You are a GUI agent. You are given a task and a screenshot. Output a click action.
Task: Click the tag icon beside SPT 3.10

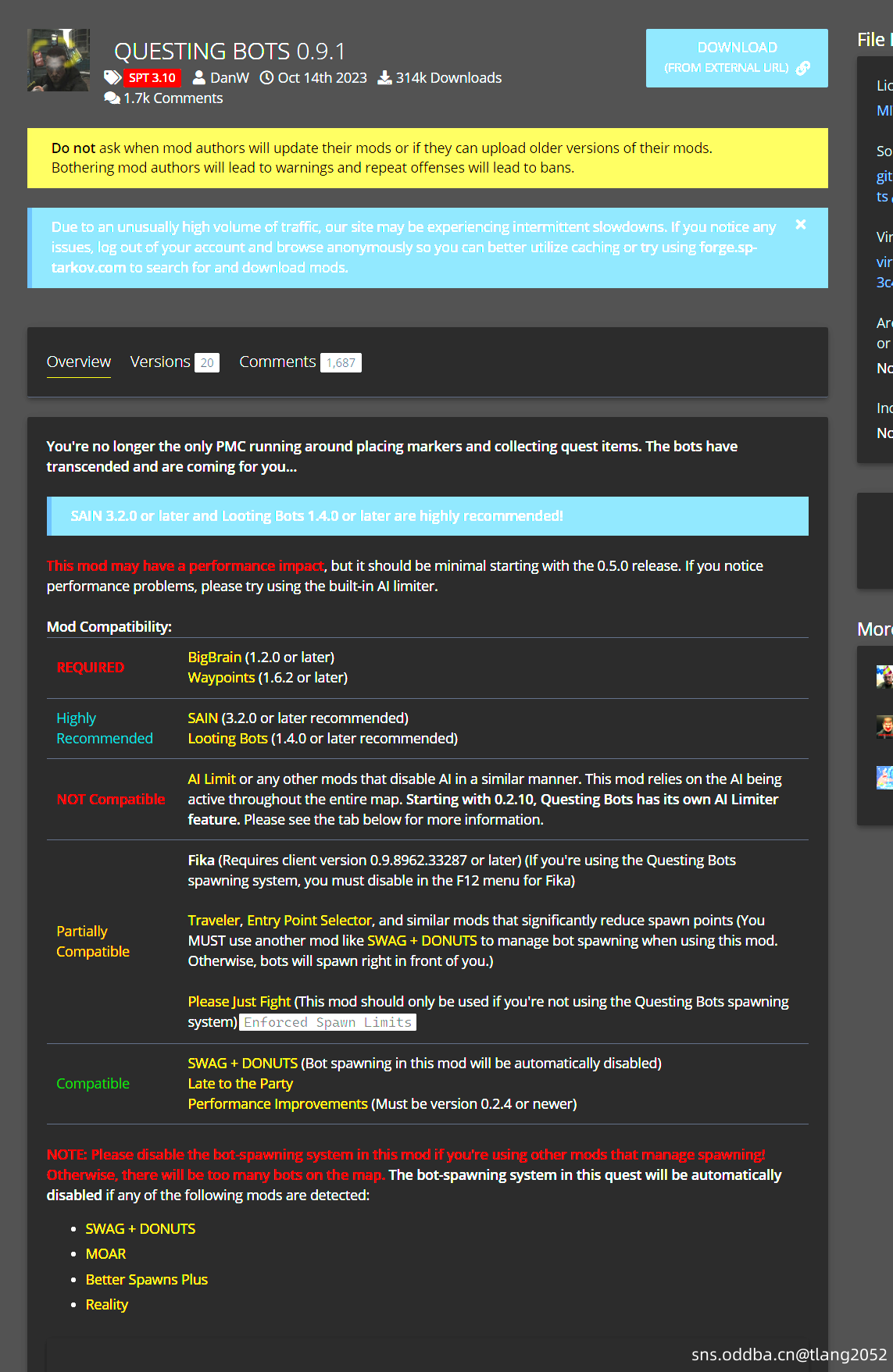(x=113, y=77)
